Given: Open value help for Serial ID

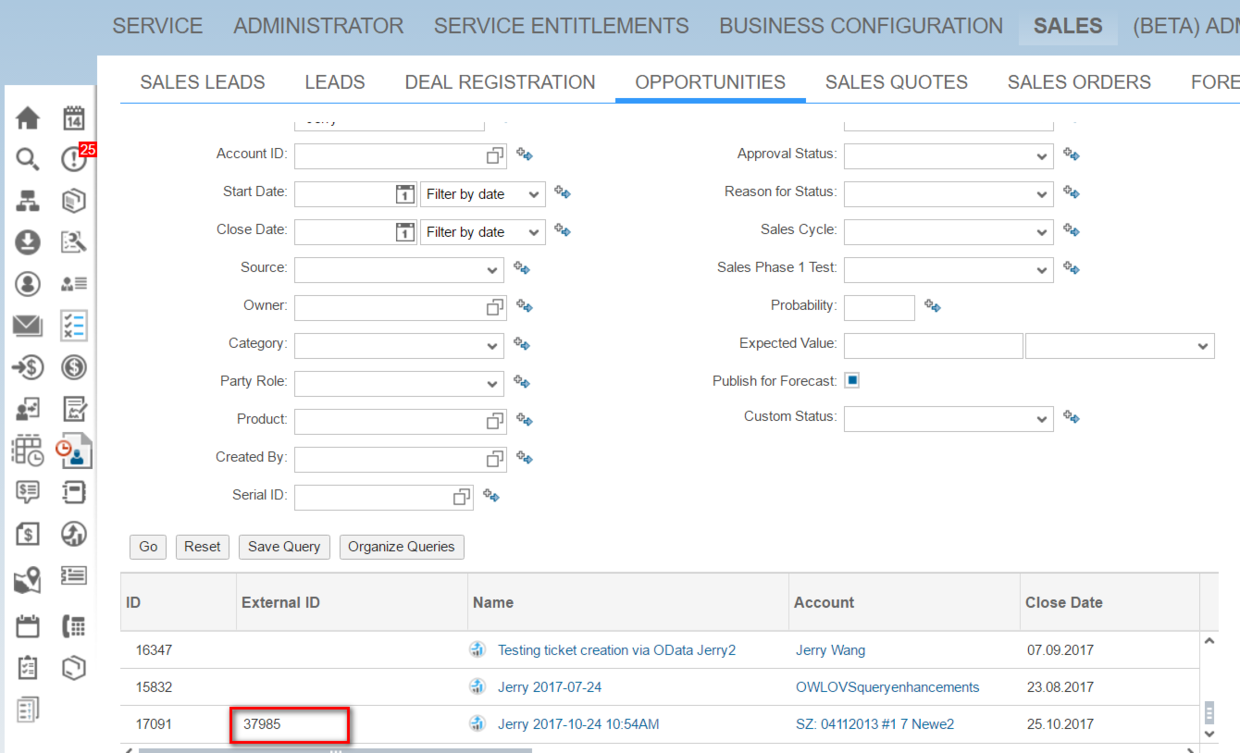Looking at the screenshot, I should (461, 497).
